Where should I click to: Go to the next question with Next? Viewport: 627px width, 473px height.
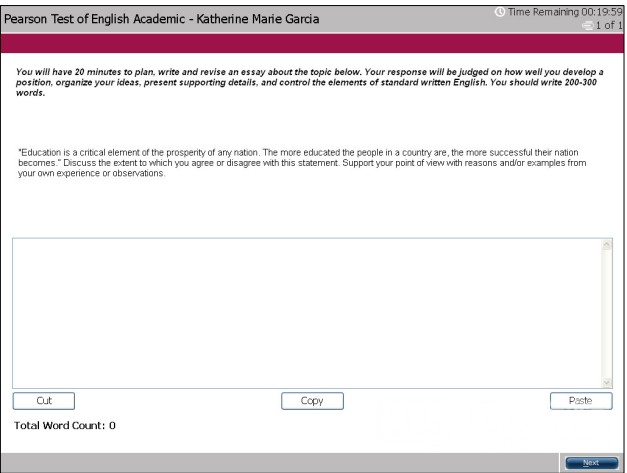(591, 463)
